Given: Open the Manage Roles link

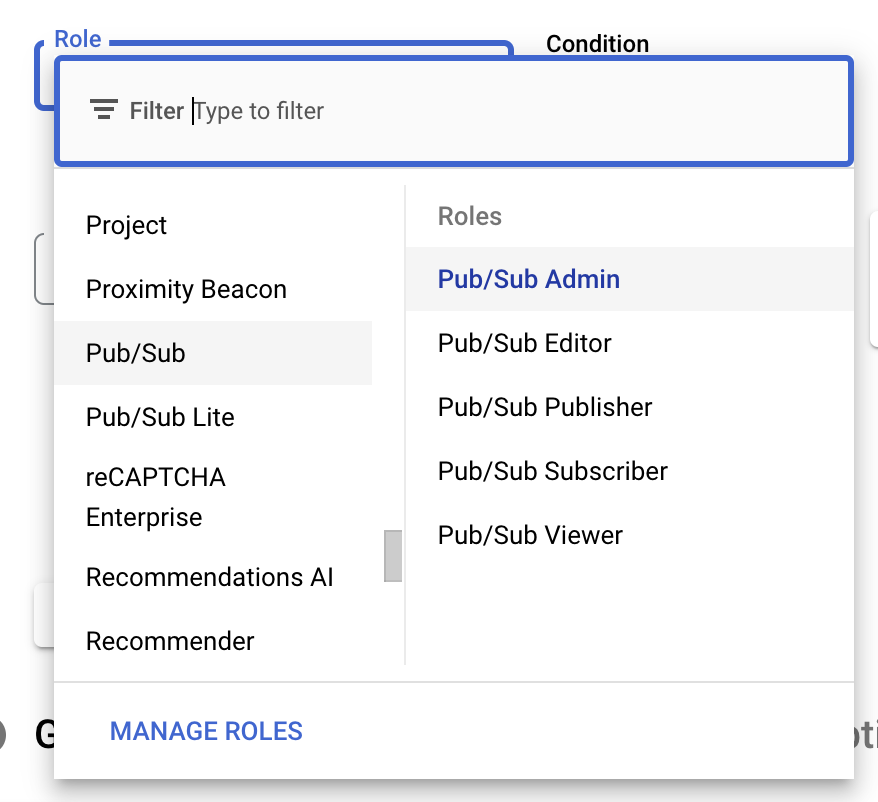Looking at the screenshot, I should 206,731.
